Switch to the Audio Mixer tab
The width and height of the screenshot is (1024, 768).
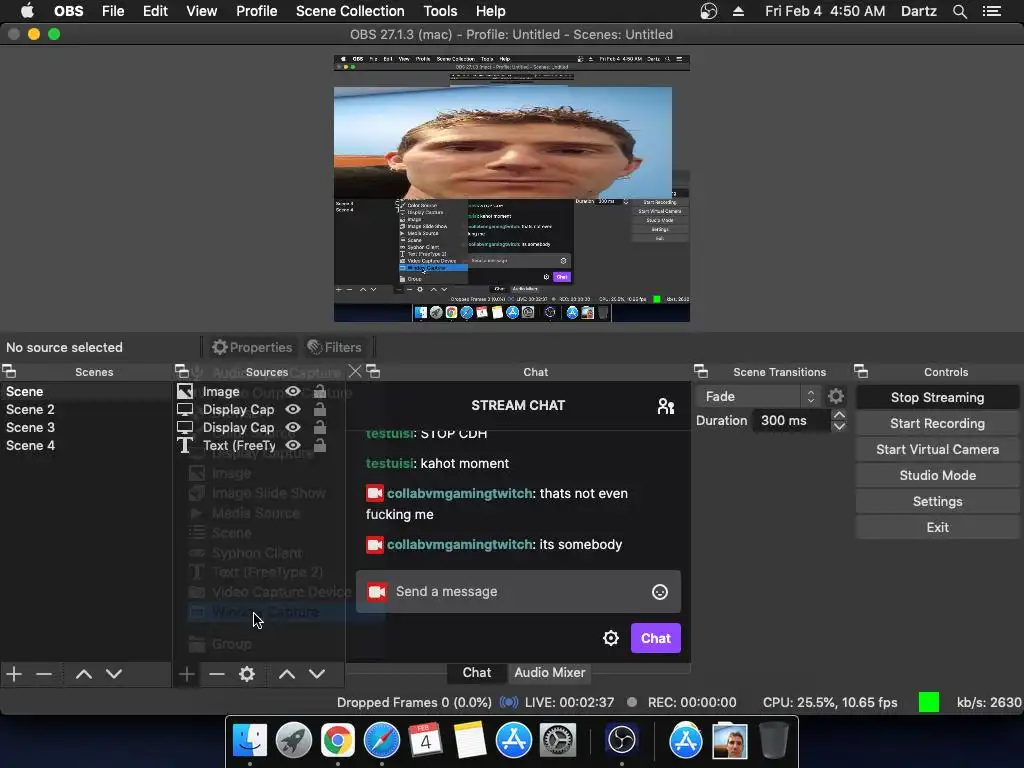point(550,673)
